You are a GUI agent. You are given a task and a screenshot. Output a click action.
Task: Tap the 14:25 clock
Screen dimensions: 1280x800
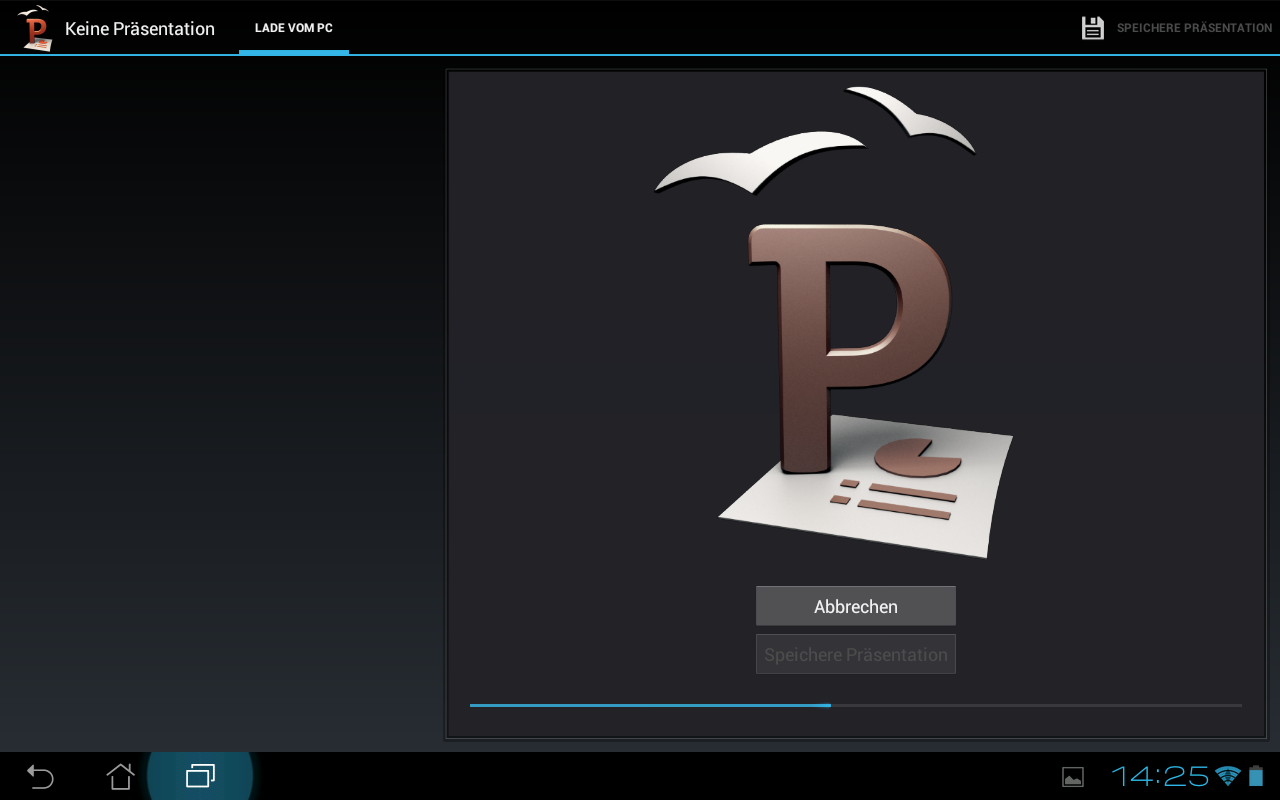click(x=1160, y=776)
